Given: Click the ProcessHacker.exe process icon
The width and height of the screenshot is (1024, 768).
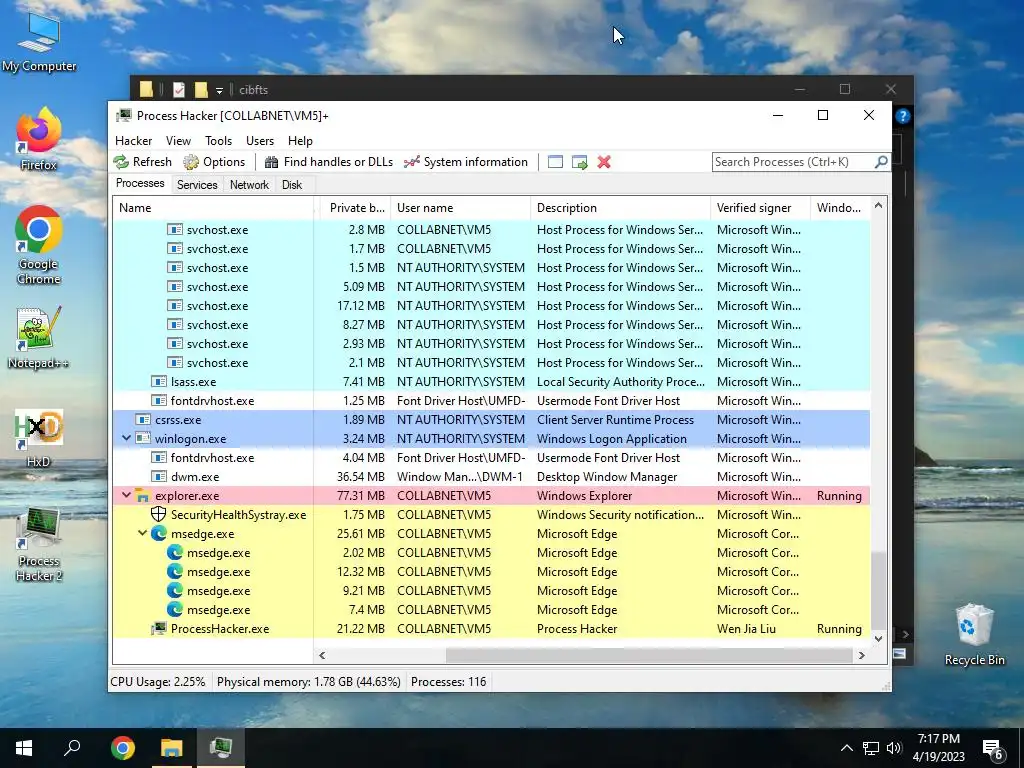Looking at the screenshot, I should [159, 628].
